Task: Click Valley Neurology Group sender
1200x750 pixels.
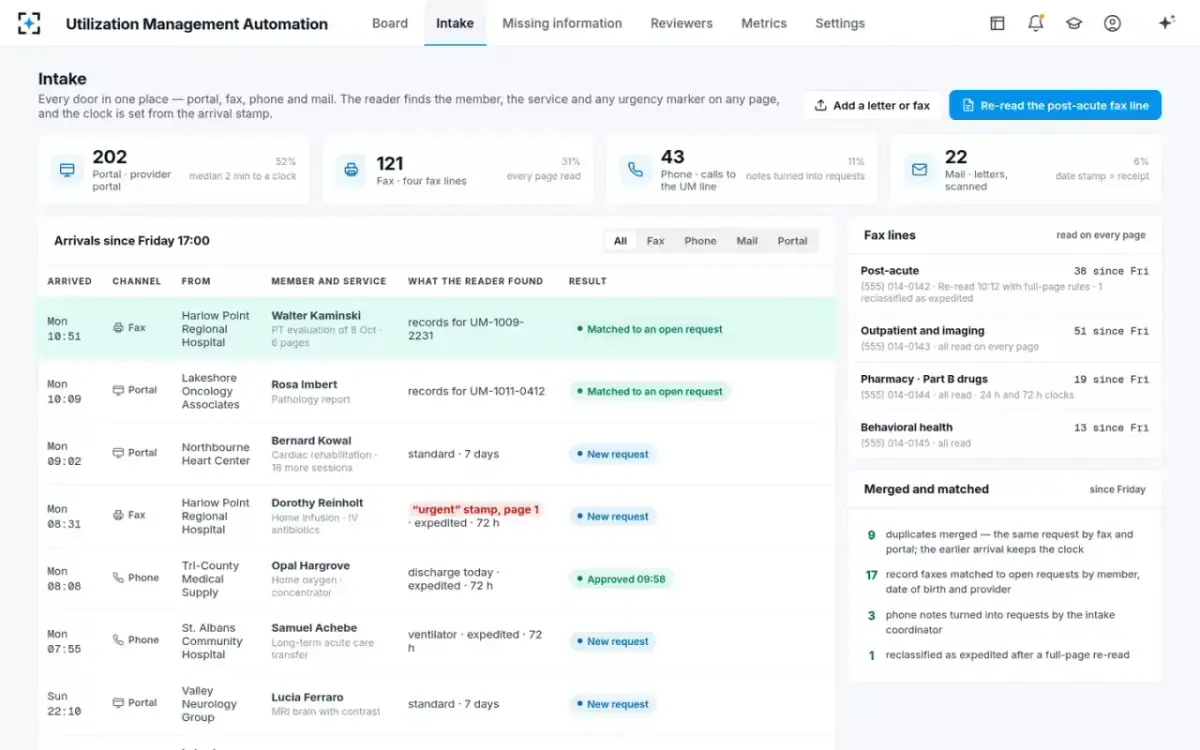Action: pyautogui.click(x=209, y=704)
